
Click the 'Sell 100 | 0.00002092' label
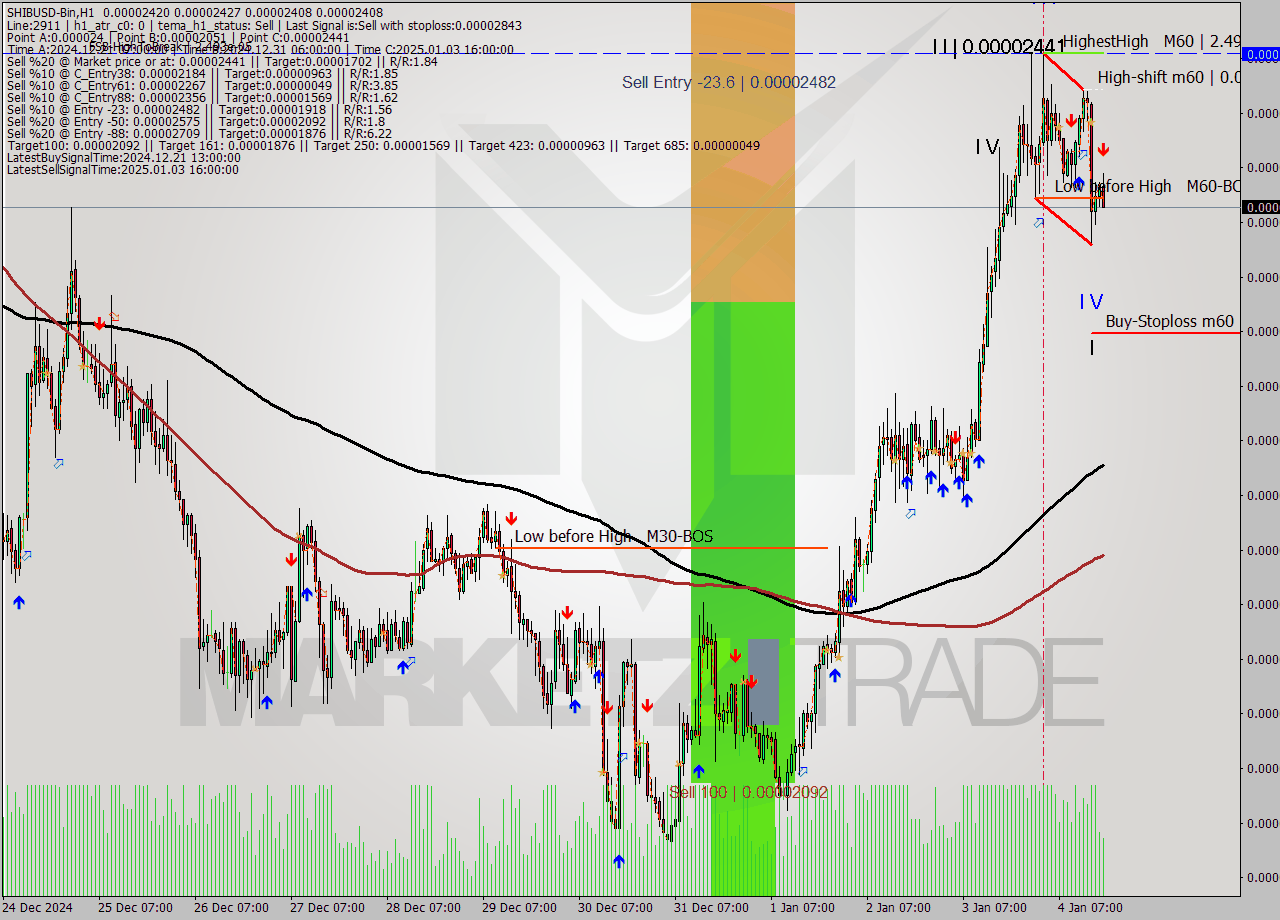click(748, 792)
